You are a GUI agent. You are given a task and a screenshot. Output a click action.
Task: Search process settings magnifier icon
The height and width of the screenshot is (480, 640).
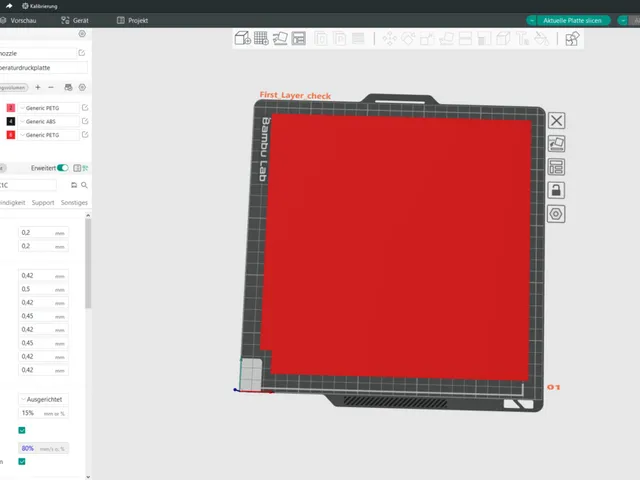(84, 185)
